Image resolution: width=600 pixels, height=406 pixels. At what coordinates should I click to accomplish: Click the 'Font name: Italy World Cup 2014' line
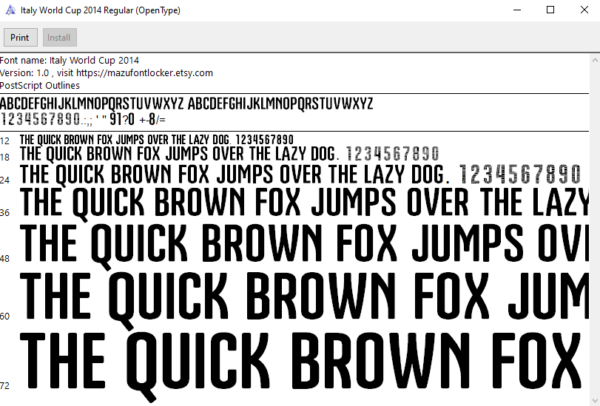pos(69,60)
